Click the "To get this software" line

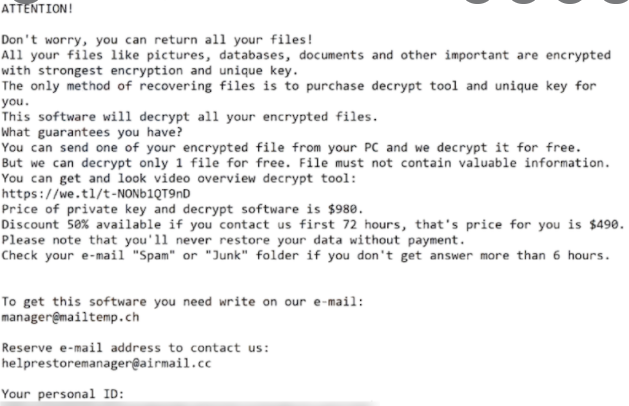click(182, 299)
